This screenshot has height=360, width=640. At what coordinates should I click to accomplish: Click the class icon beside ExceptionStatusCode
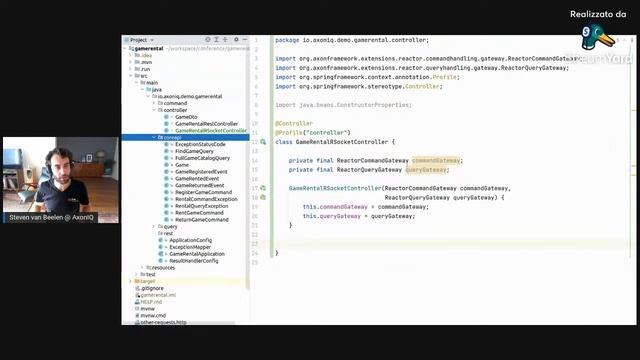click(167, 144)
